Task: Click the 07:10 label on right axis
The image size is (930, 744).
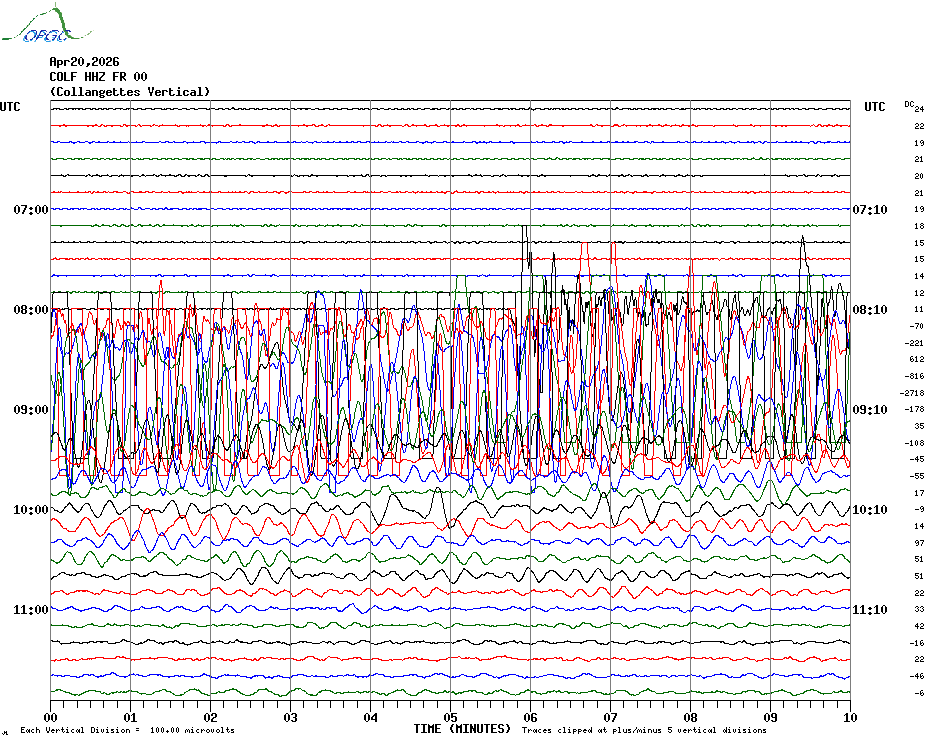Action: pos(868,210)
